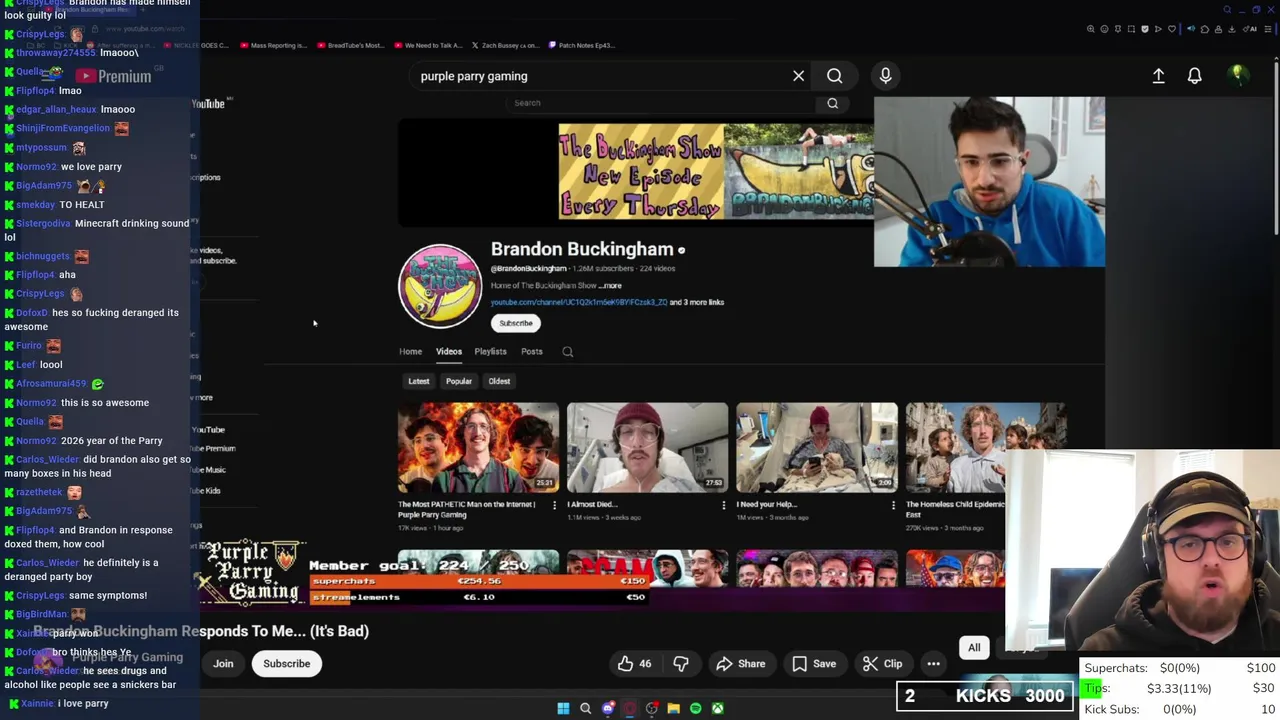Open File Explorer from the taskbar
The width and height of the screenshot is (1280, 720).
click(673, 708)
